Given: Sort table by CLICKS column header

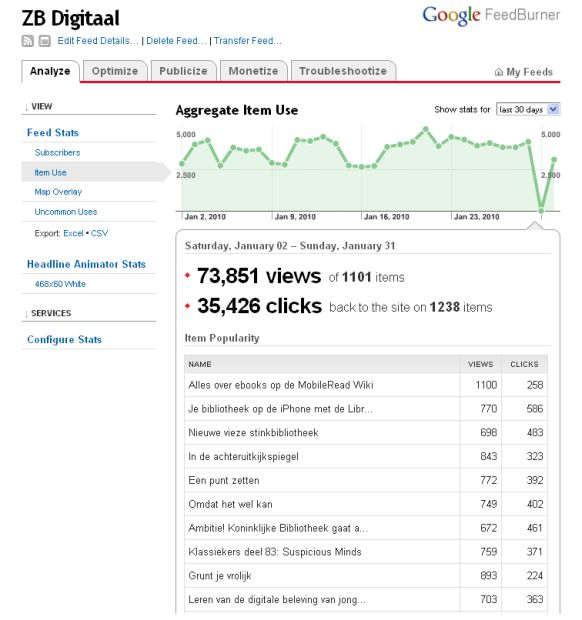Looking at the screenshot, I should point(524,365).
